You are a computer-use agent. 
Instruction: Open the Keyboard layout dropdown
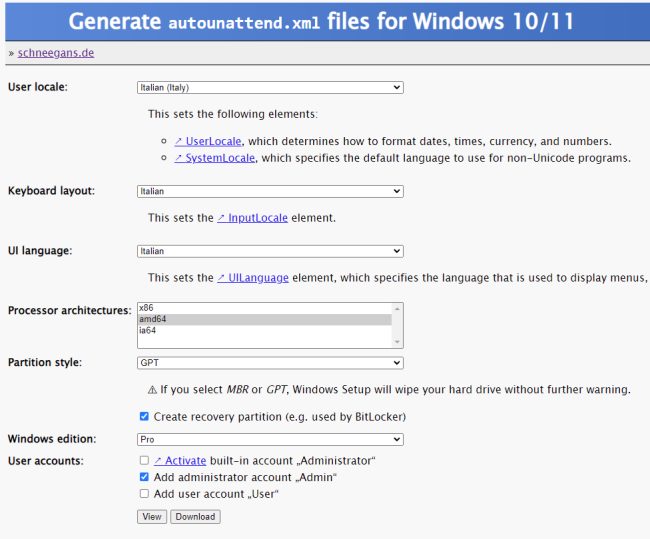click(x=270, y=191)
